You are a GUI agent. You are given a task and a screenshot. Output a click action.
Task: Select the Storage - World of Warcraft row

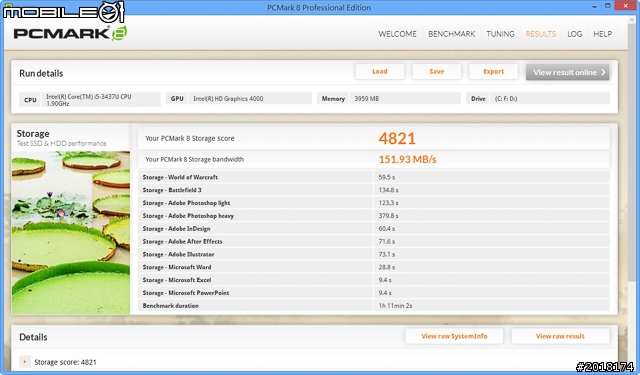374,177
